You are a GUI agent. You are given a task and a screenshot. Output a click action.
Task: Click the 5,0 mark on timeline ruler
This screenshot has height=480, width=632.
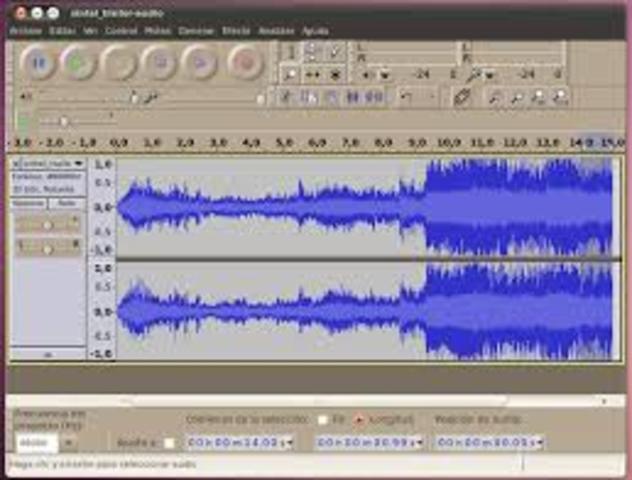pos(284,143)
